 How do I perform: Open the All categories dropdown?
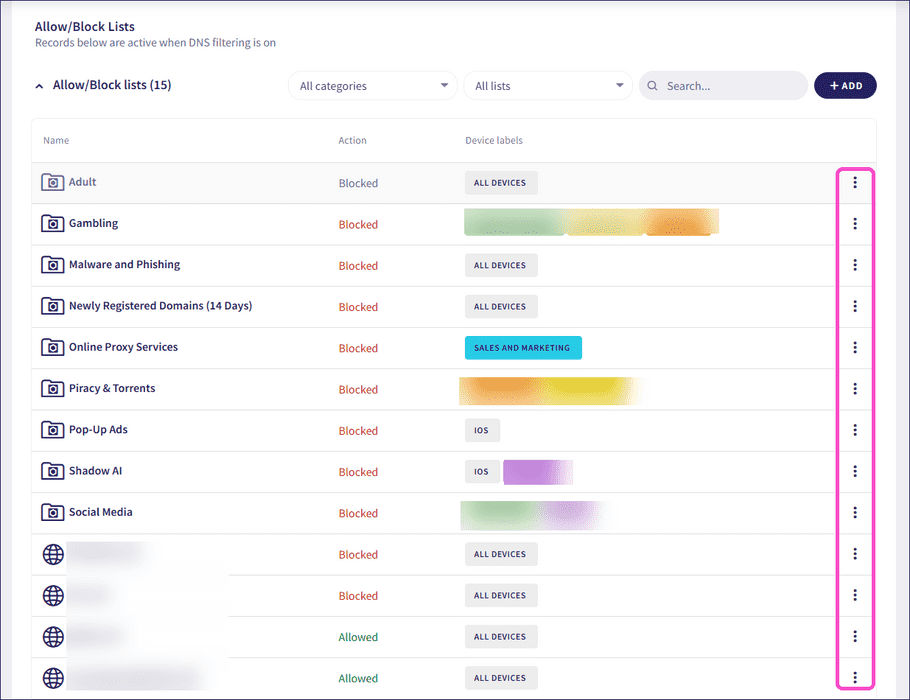[x=372, y=85]
